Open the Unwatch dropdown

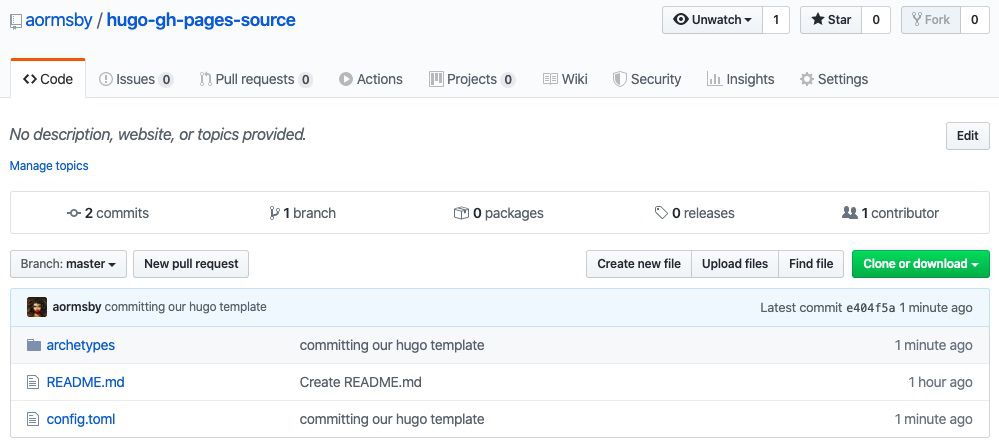point(712,20)
